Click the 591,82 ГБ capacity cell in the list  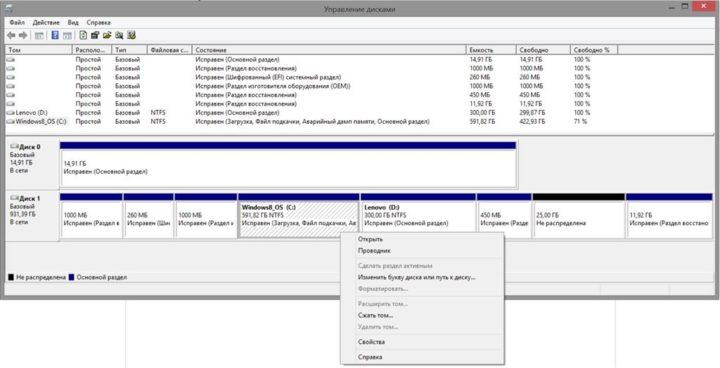482,122
